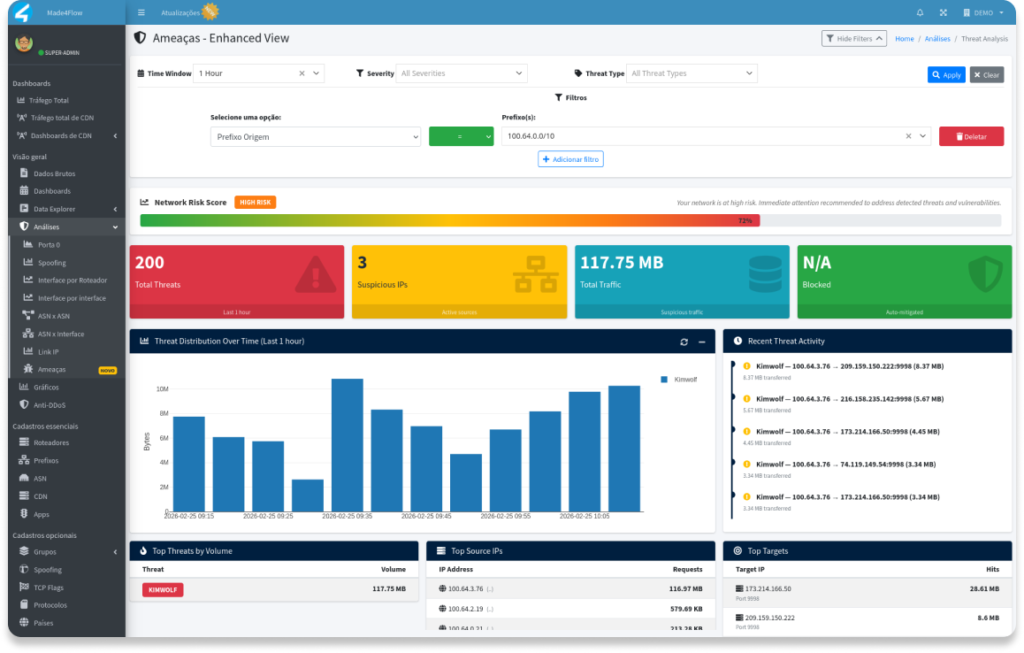Image resolution: width=1024 pixels, height=653 pixels.
Task: Refresh the Threat Distribution chart
Action: click(x=684, y=342)
